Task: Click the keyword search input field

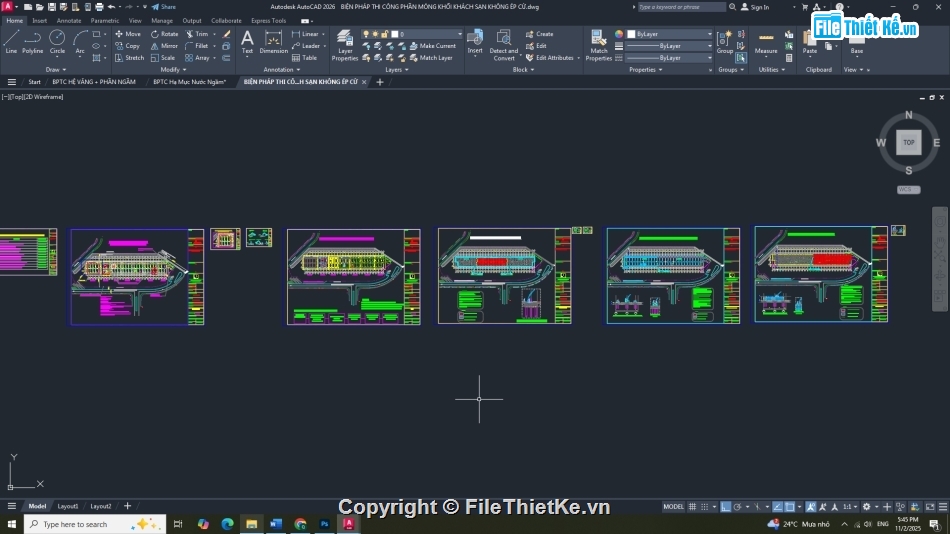Action: click(x=681, y=7)
